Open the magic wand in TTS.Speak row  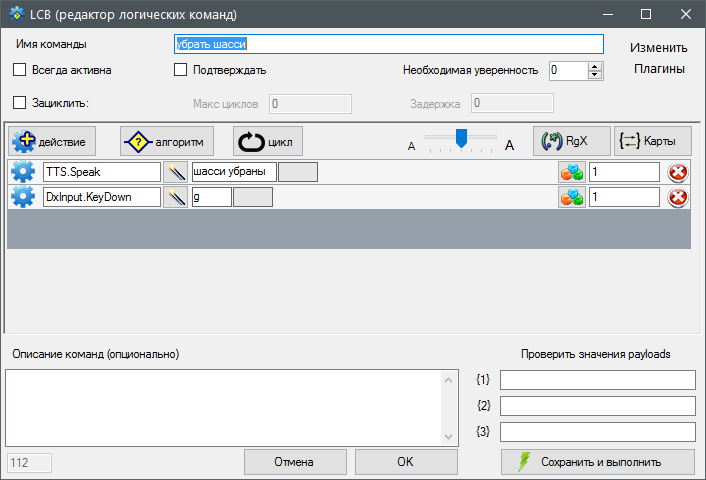[176, 172]
